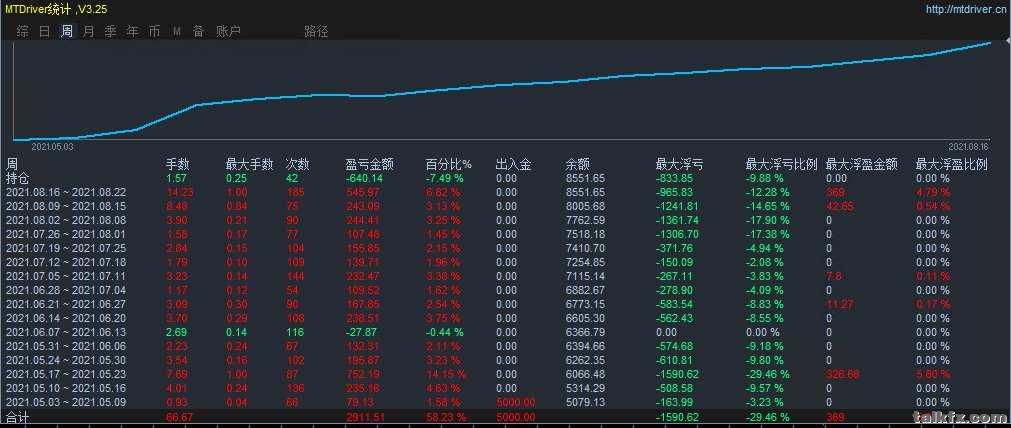Click total percentage 58.23 %
Image resolution: width=1011 pixels, height=428 pixels.
tap(444, 417)
